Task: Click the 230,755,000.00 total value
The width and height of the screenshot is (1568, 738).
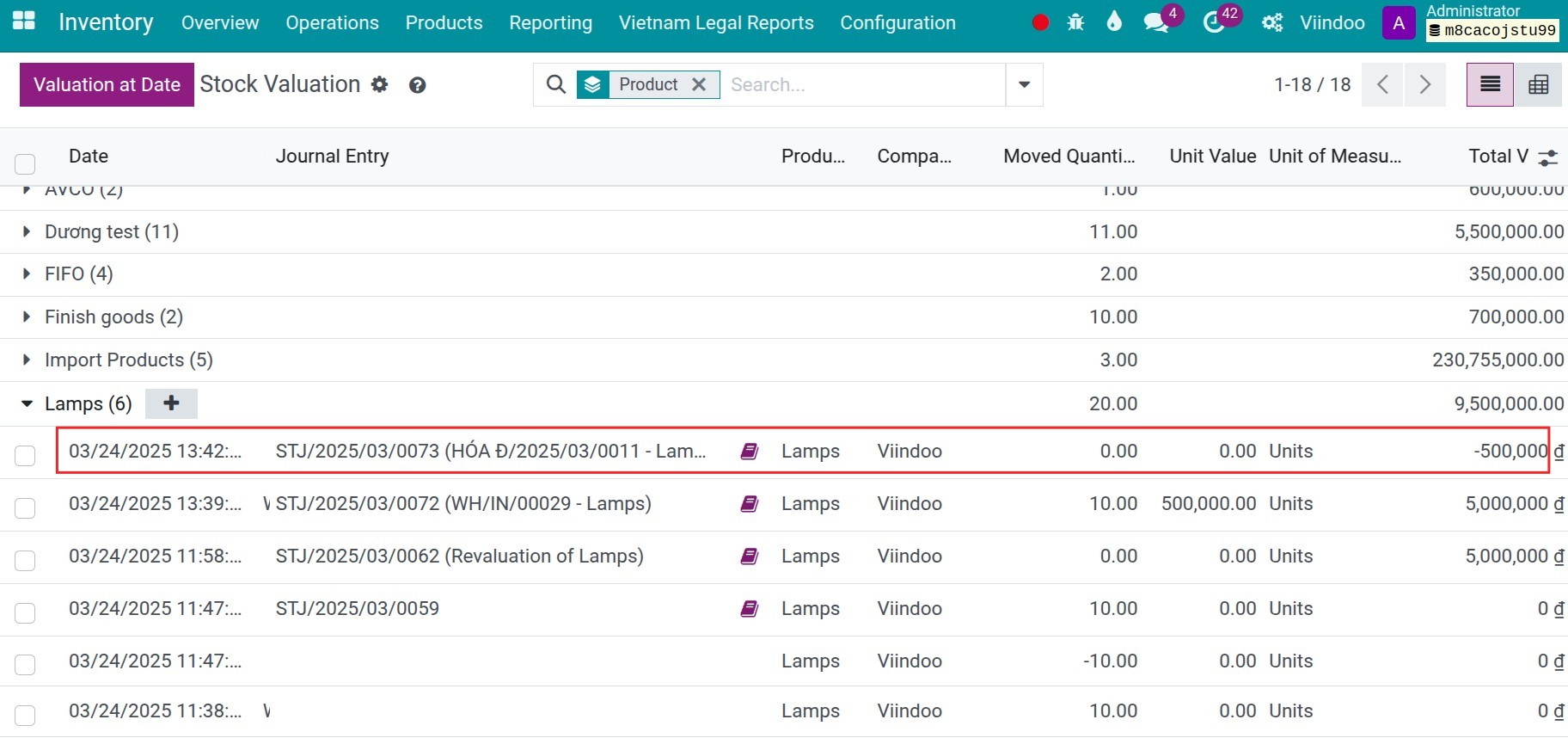Action: [x=1498, y=360]
